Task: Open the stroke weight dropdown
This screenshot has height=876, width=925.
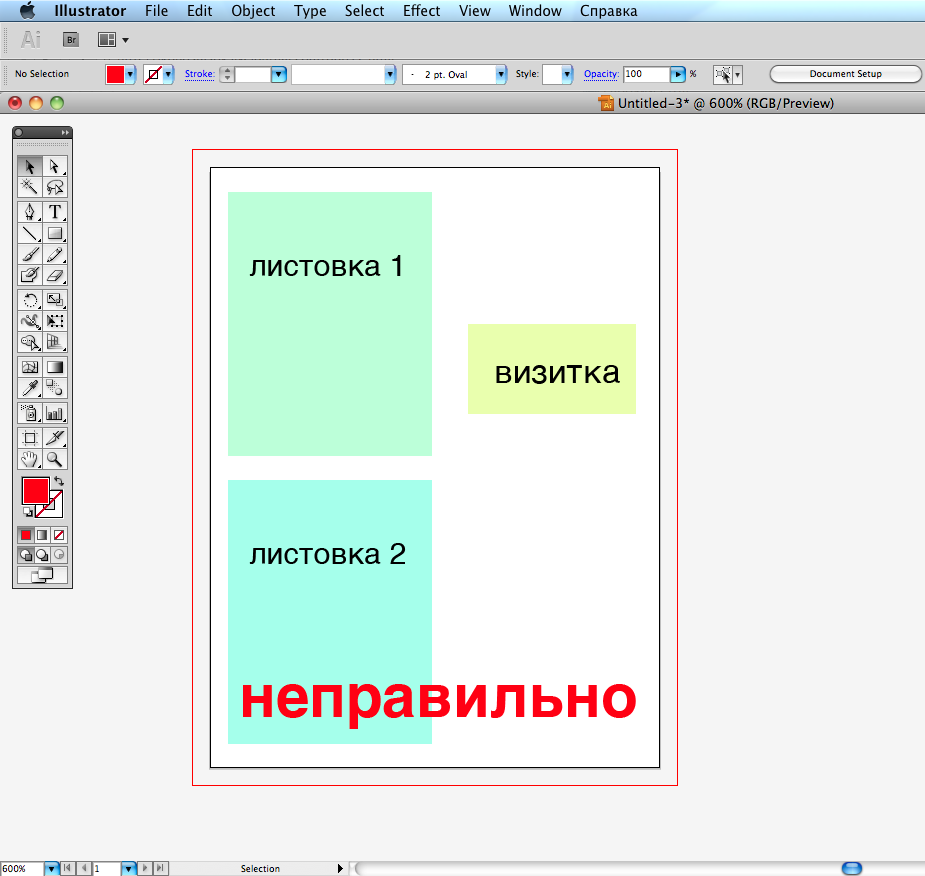Action: click(x=278, y=74)
